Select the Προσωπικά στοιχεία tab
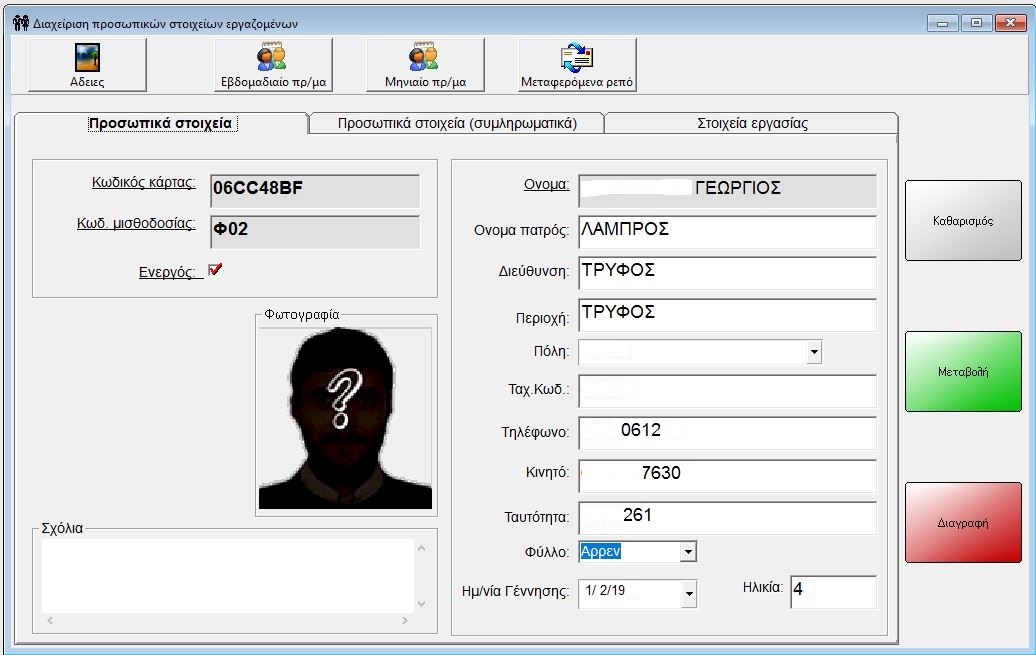 160,123
